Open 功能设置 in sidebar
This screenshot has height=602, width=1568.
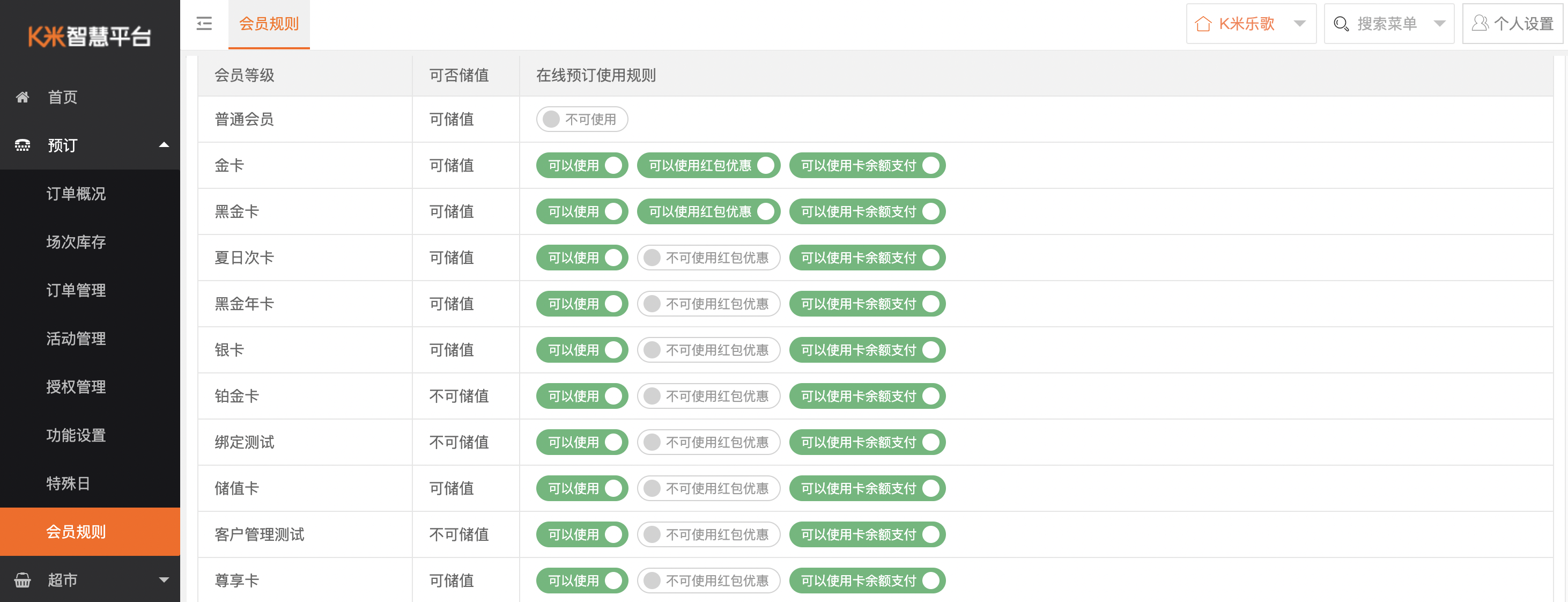pos(90,435)
